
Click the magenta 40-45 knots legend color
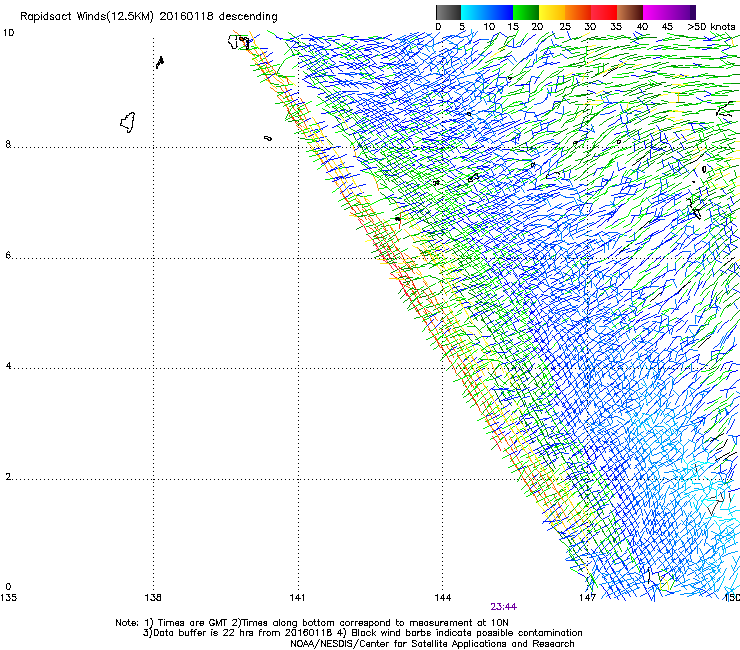pos(656,12)
